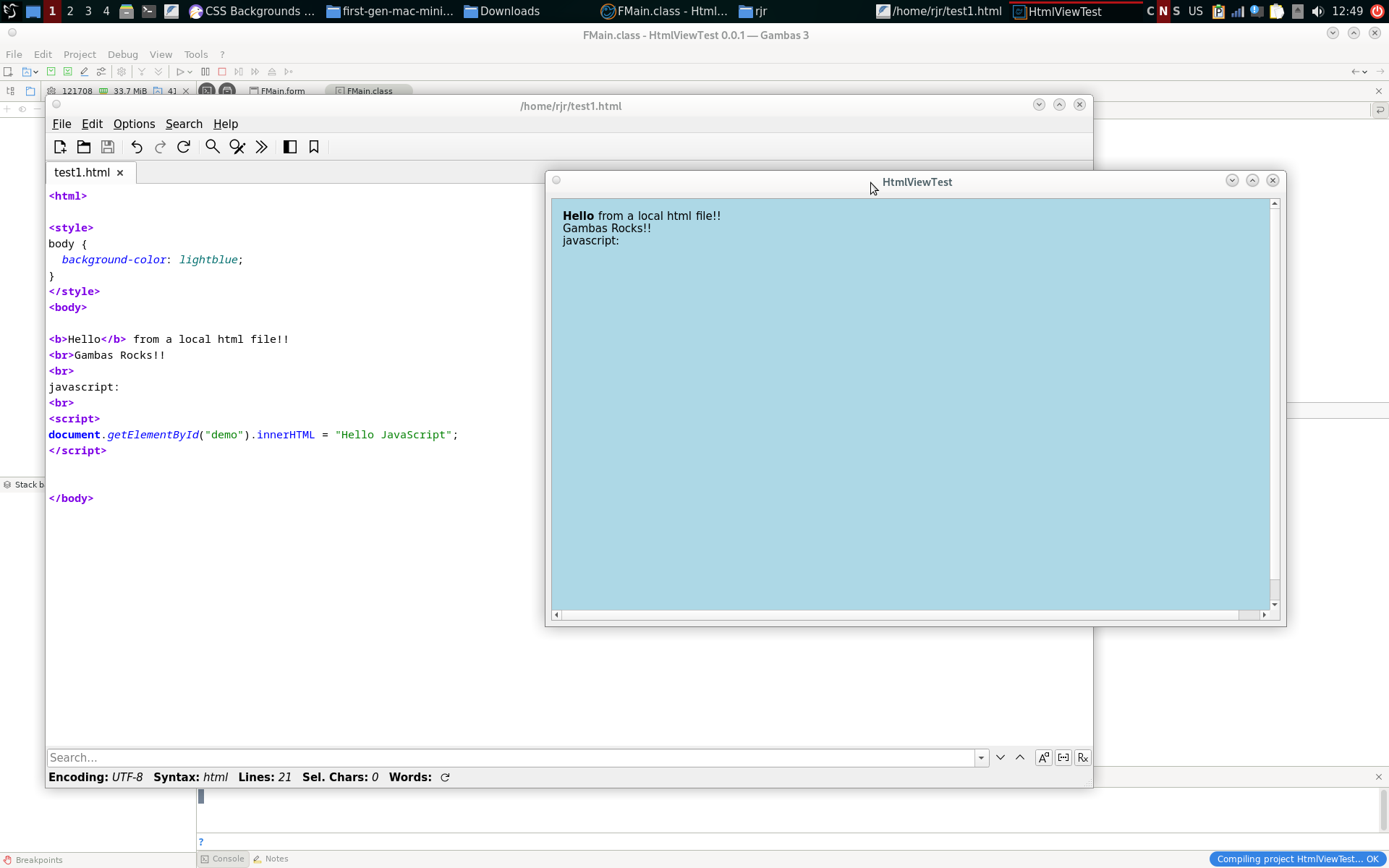The image size is (1389, 868).
Task: Open the Options menu in the editor
Action: click(x=134, y=124)
